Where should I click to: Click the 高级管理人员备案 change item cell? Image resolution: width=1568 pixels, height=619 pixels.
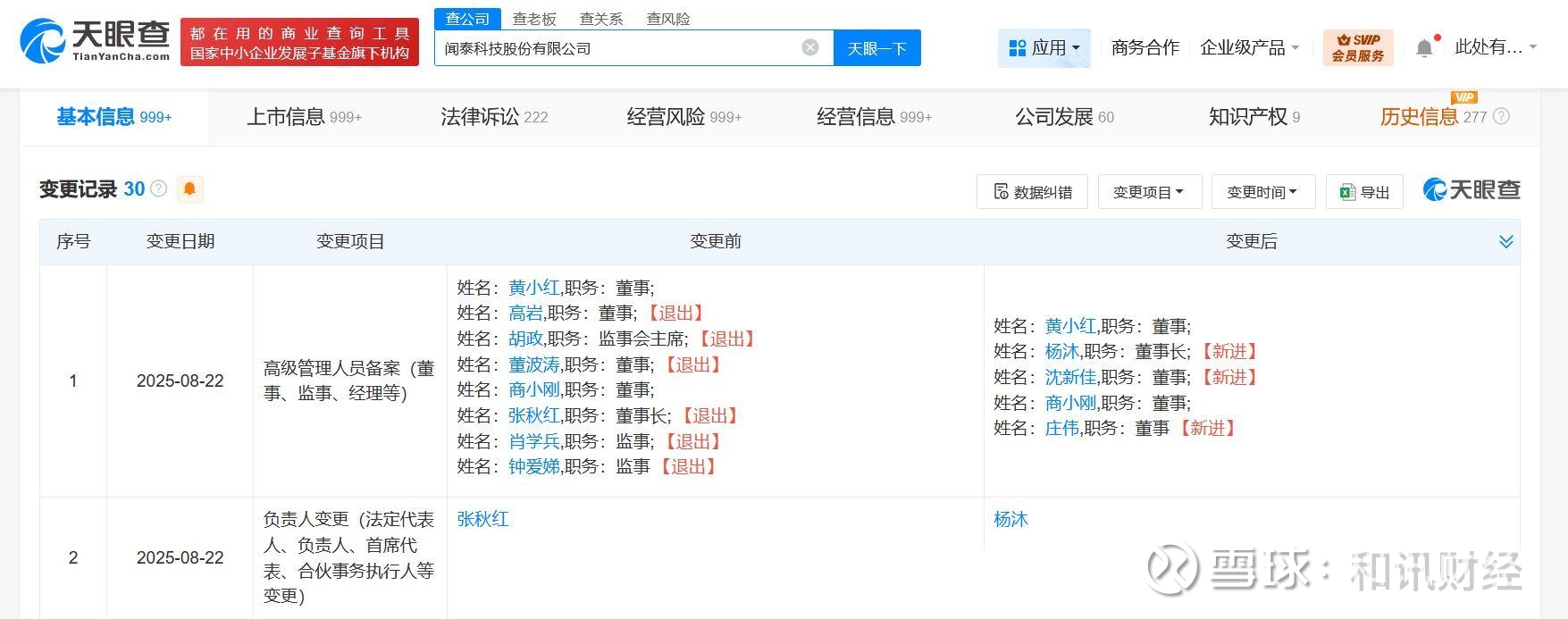click(x=349, y=381)
